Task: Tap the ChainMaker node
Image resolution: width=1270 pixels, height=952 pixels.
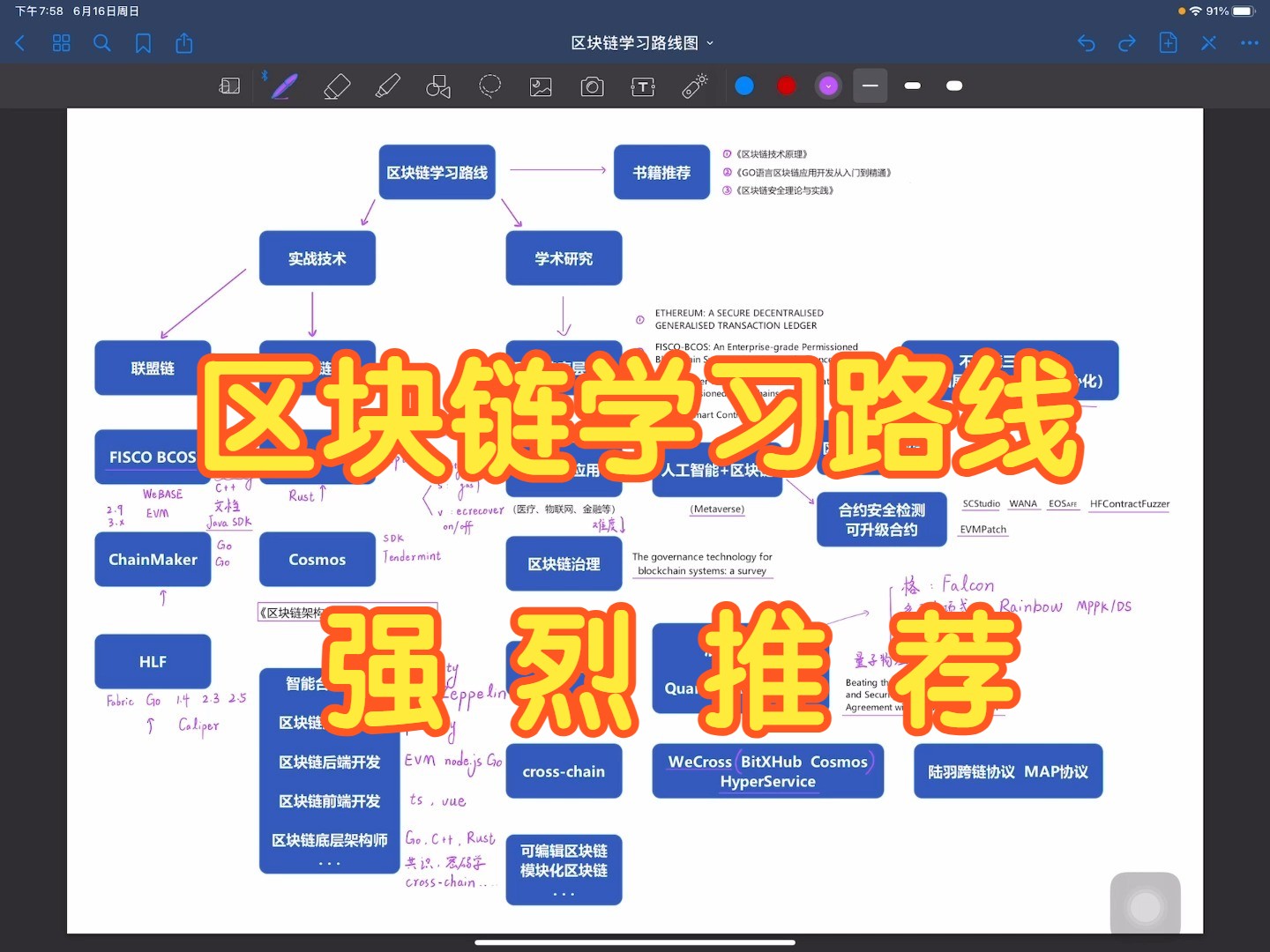Action: (153, 559)
